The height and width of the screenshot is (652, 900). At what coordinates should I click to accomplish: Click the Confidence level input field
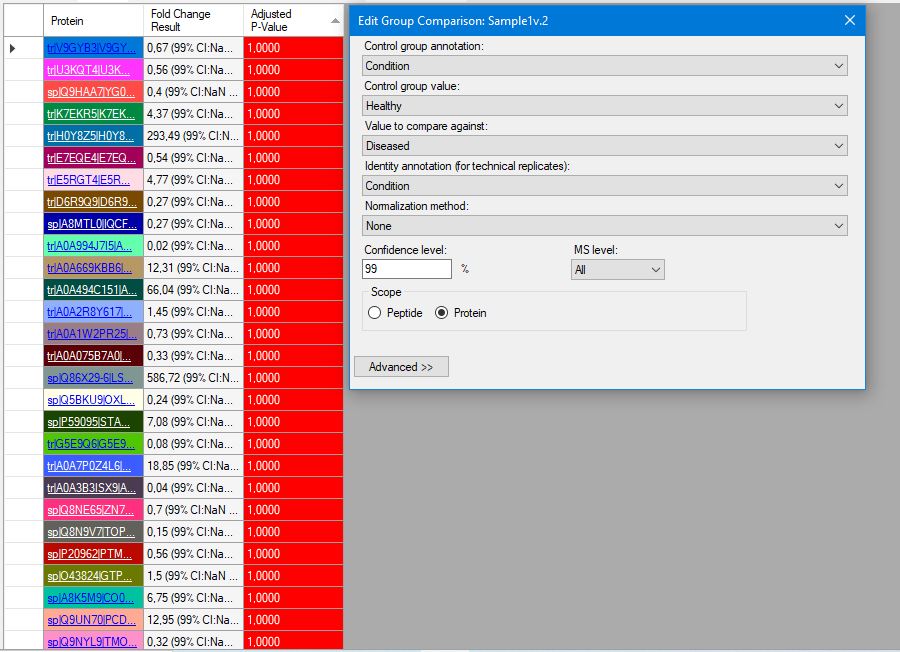(x=407, y=269)
